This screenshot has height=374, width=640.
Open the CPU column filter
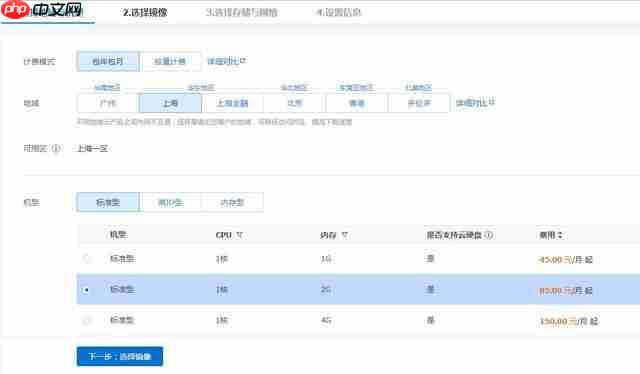(240, 235)
